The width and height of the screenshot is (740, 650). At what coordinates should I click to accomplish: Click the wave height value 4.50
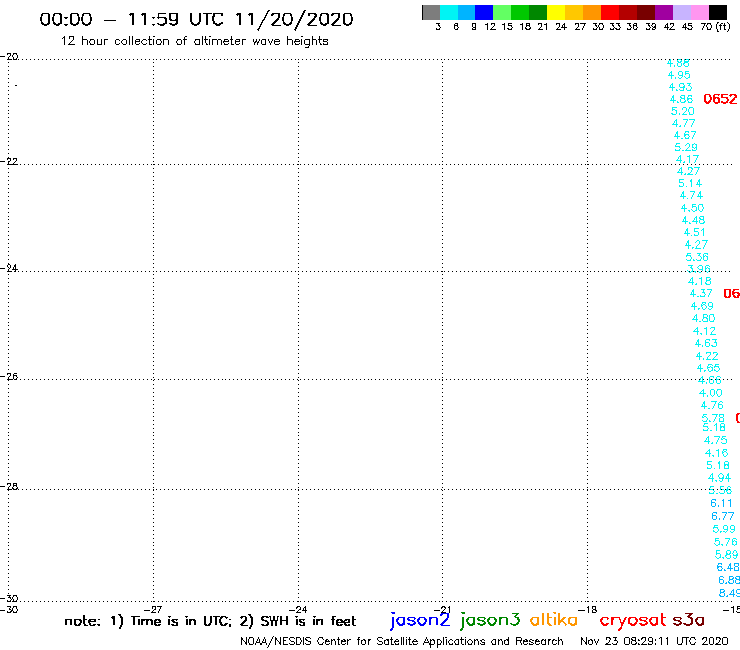click(692, 208)
